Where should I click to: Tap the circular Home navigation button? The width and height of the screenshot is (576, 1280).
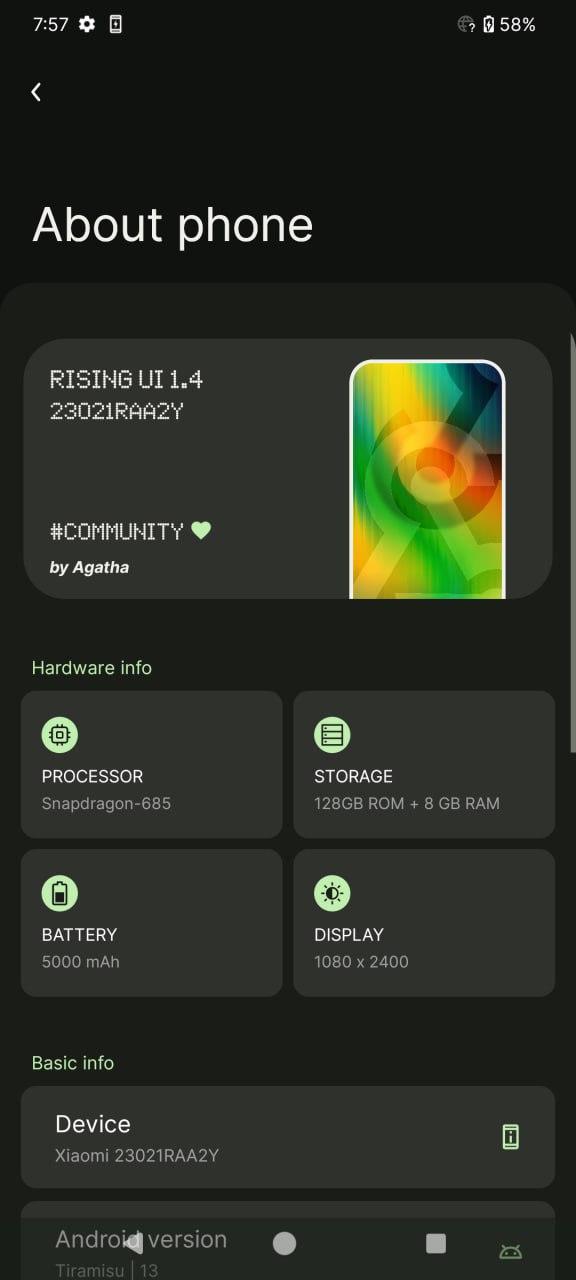[285, 1243]
